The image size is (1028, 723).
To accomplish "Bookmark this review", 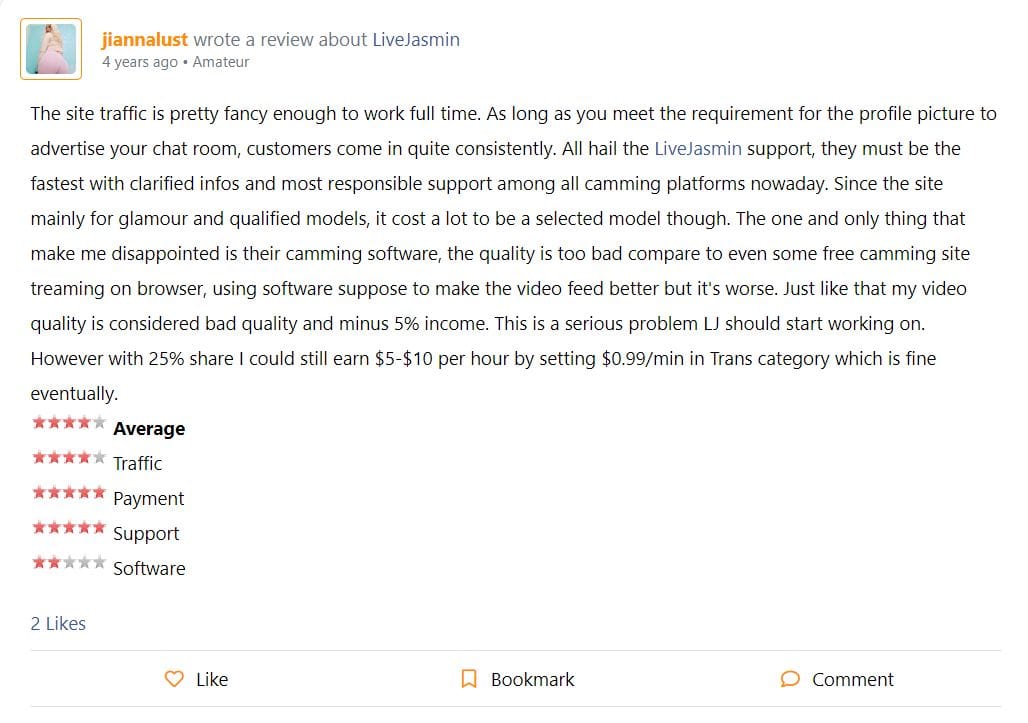I will (517, 679).
